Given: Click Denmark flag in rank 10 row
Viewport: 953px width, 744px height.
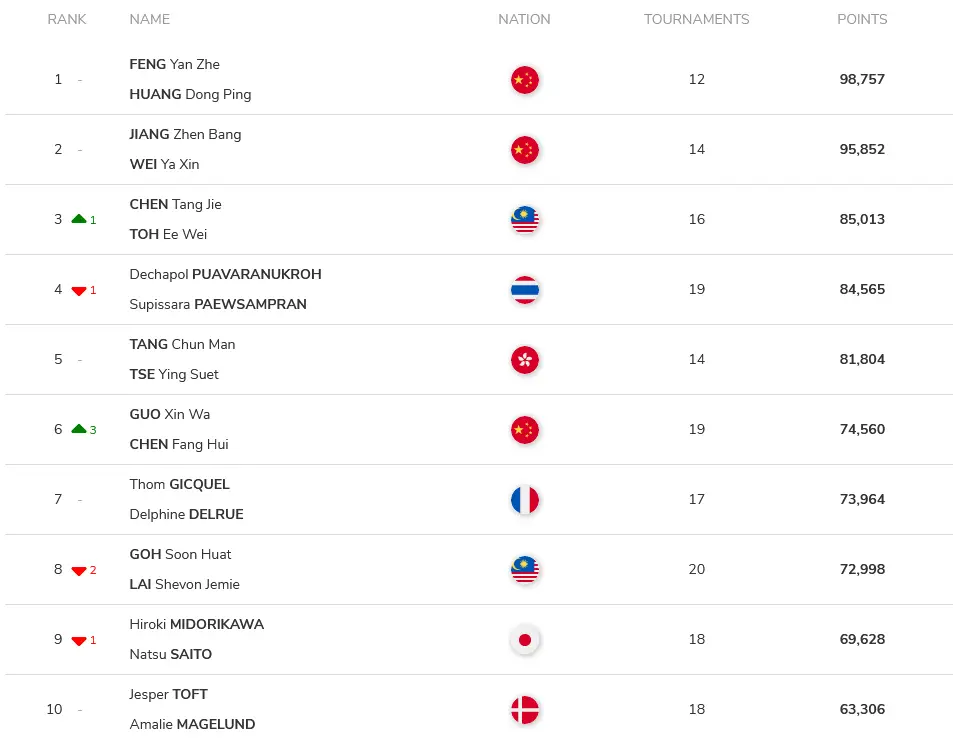Looking at the screenshot, I should coord(525,709).
